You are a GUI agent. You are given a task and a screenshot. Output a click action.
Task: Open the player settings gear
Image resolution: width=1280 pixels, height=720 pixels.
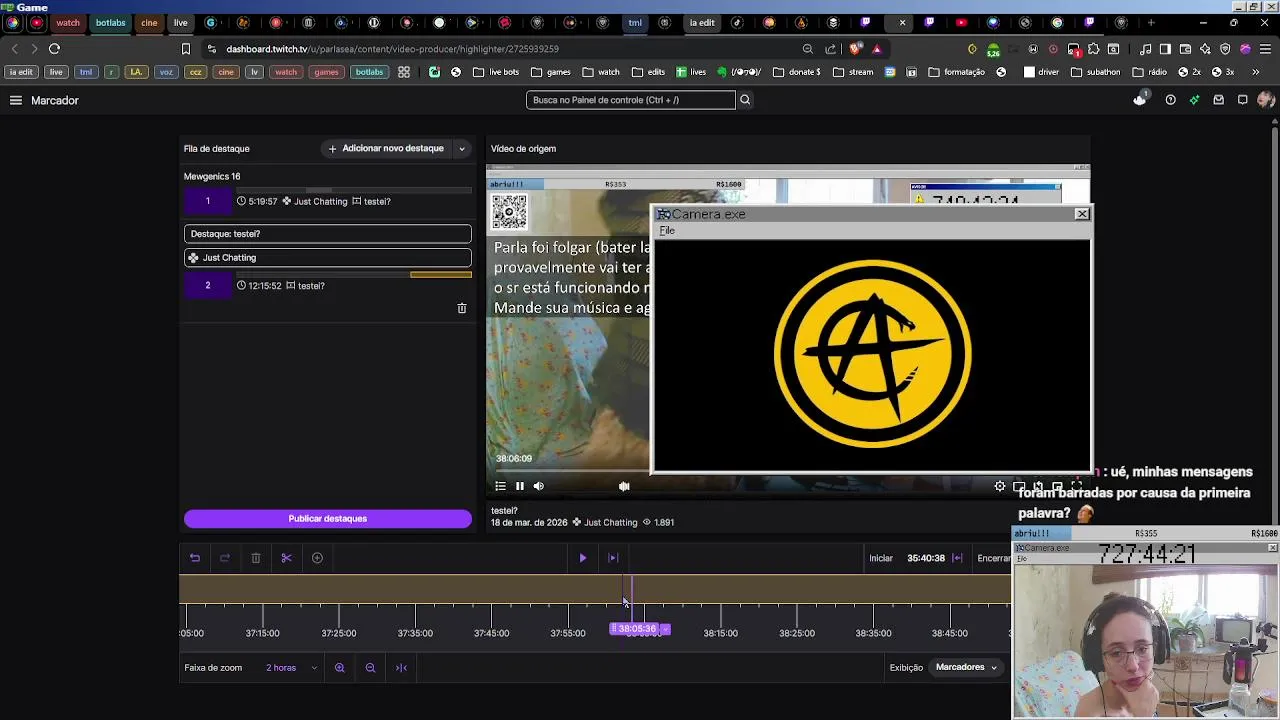1000,486
